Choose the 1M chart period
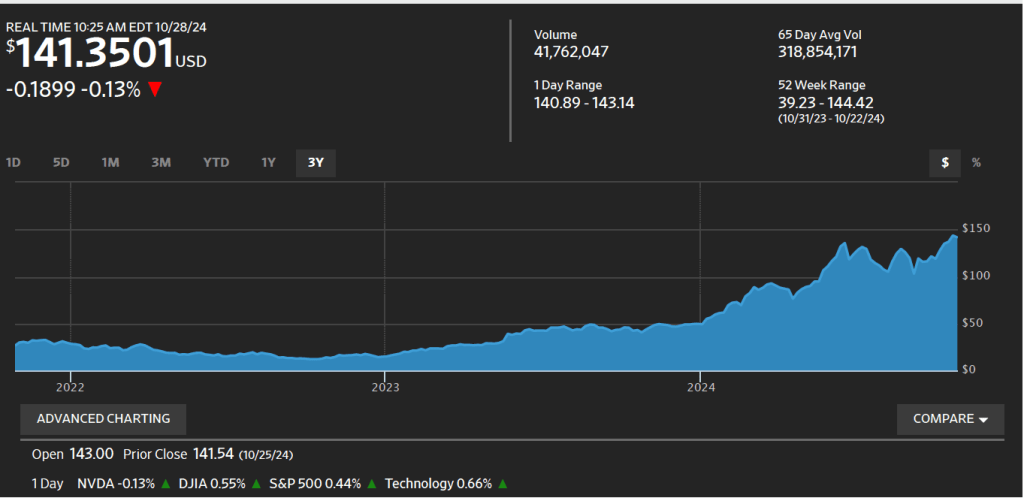This screenshot has height=498, width=1024. click(x=110, y=163)
